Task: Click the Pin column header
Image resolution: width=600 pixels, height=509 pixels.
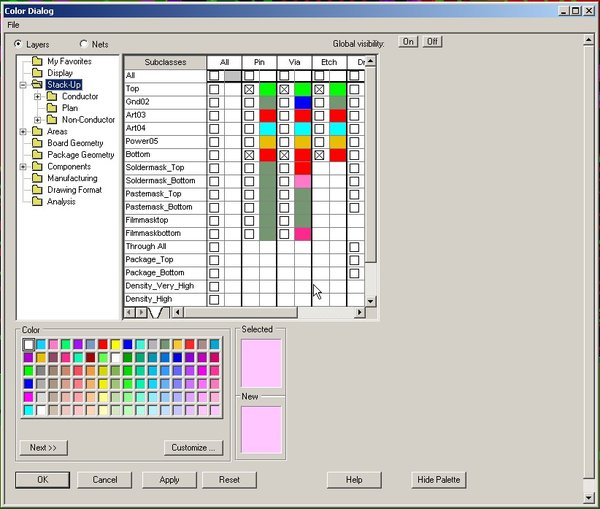Action: [x=259, y=62]
